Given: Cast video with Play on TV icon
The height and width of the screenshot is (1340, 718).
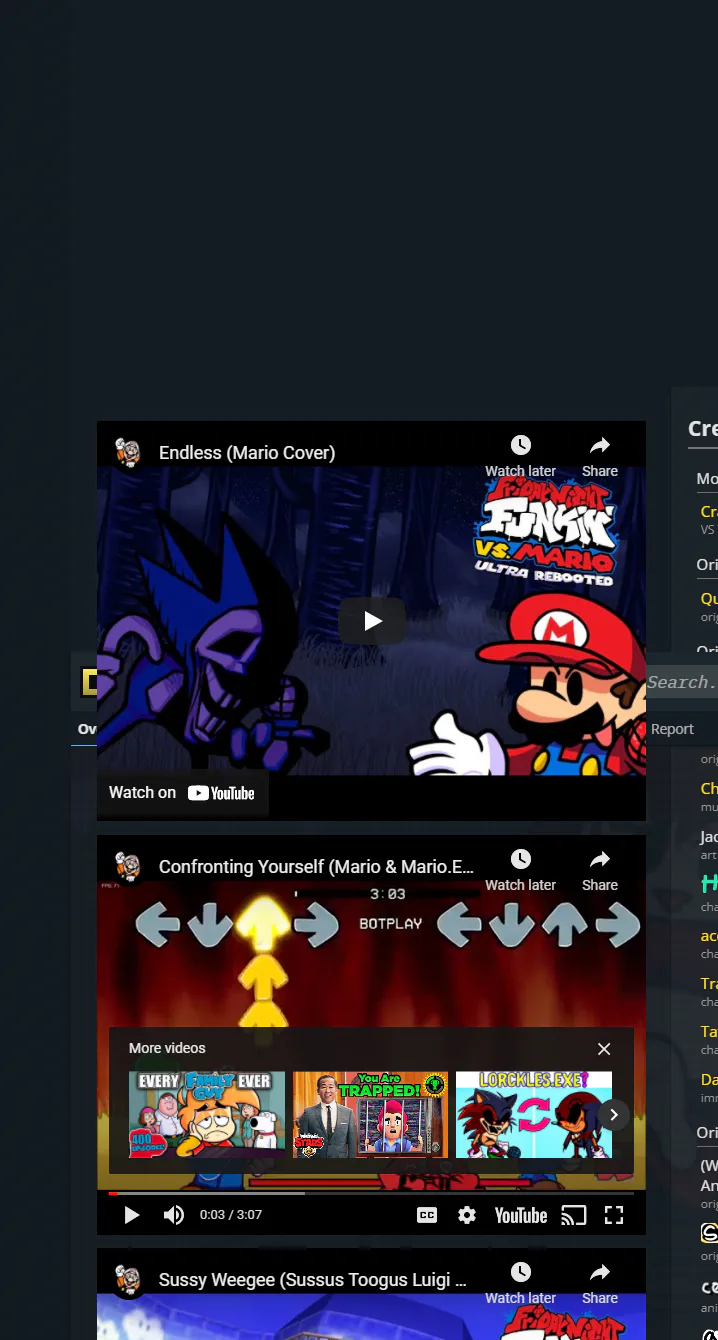Looking at the screenshot, I should coord(574,1215).
